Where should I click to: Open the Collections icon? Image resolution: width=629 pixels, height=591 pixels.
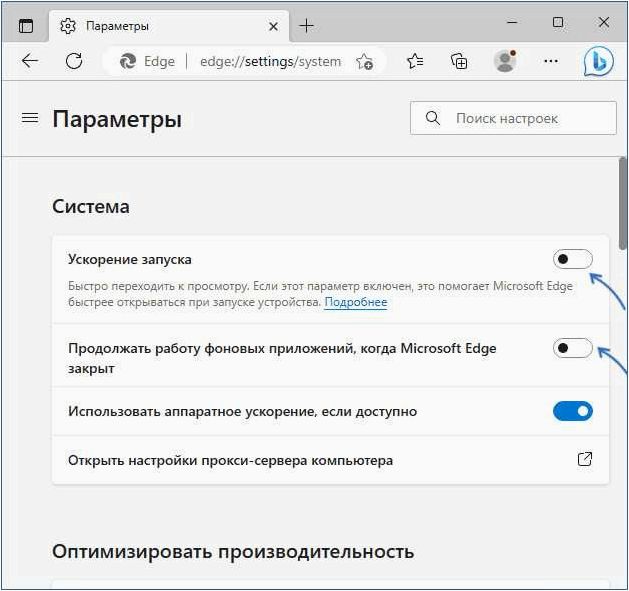point(459,61)
